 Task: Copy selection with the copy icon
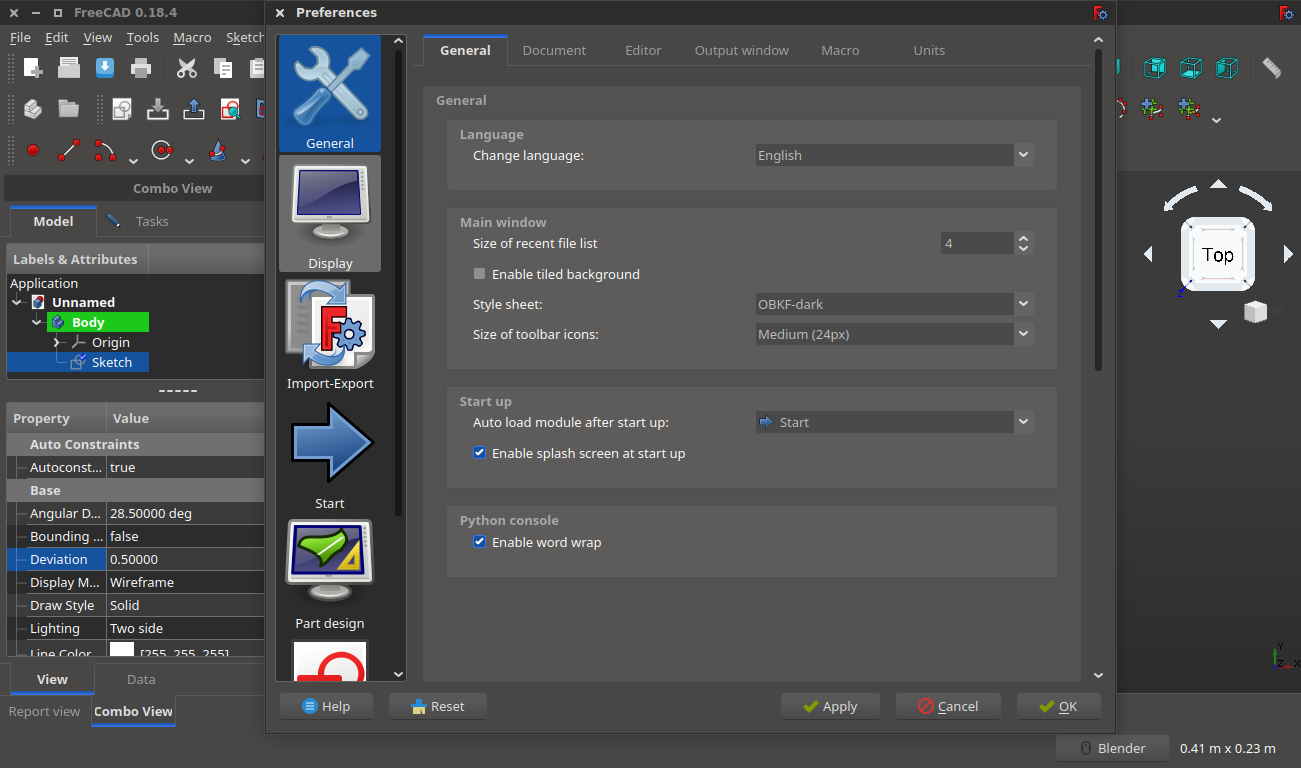coord(223,68)
